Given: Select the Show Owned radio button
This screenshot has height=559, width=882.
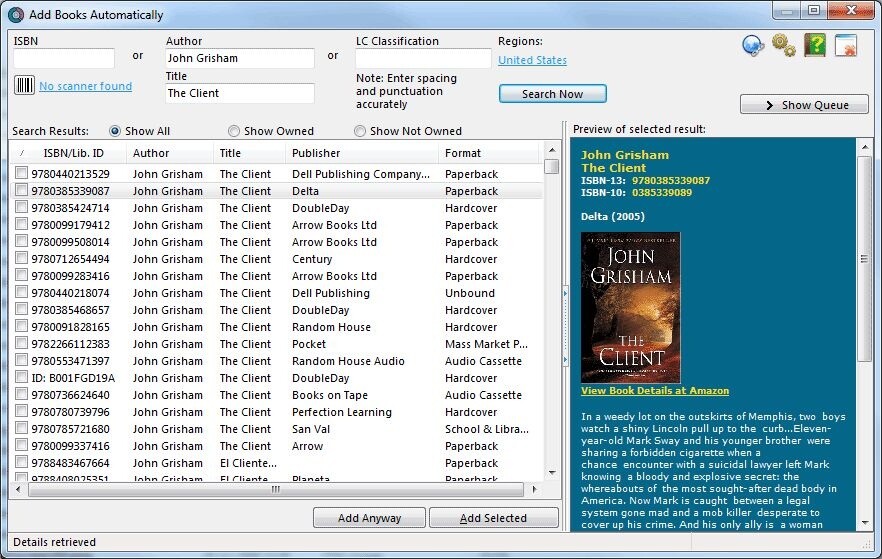Looking at the screenshot, I should (x=233, y=131).
